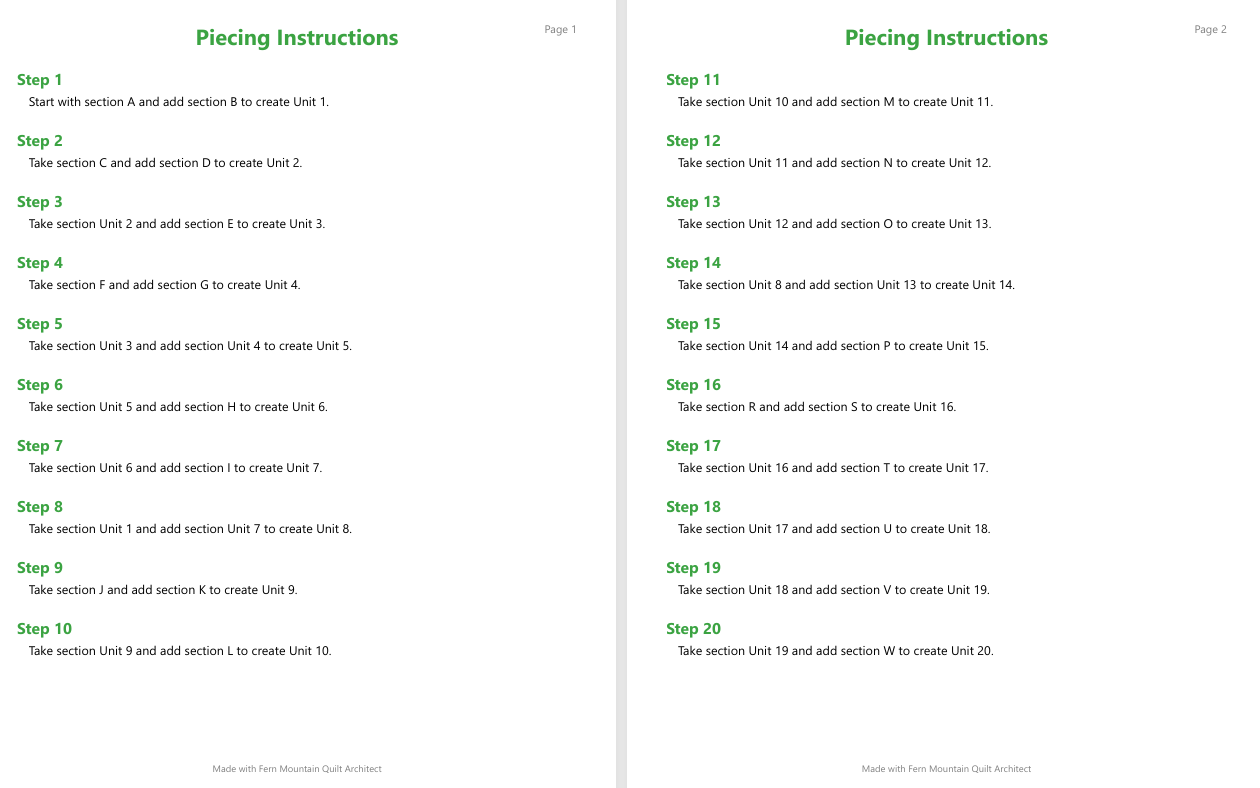Click instruction creating Unit 8 from Unit 1
The image size is (1260, 788).
[x=190, y=529]
